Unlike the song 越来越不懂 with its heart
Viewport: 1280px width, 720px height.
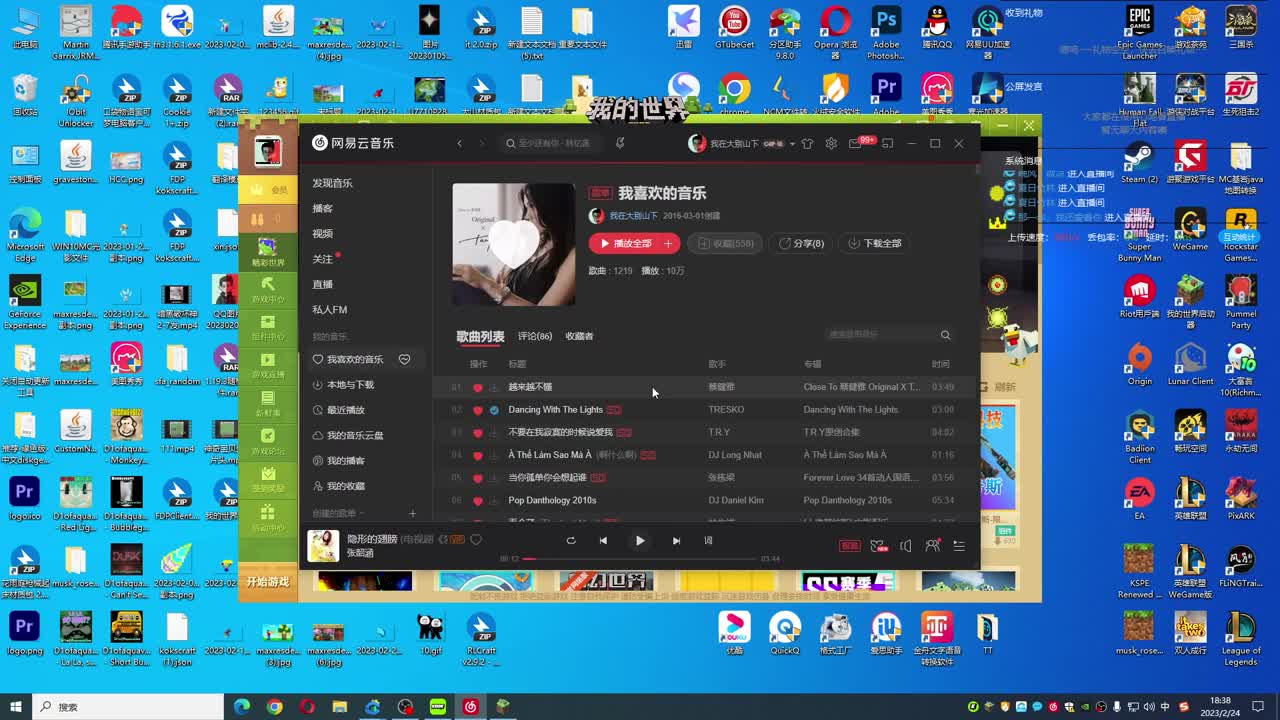[x=477, y=387]
